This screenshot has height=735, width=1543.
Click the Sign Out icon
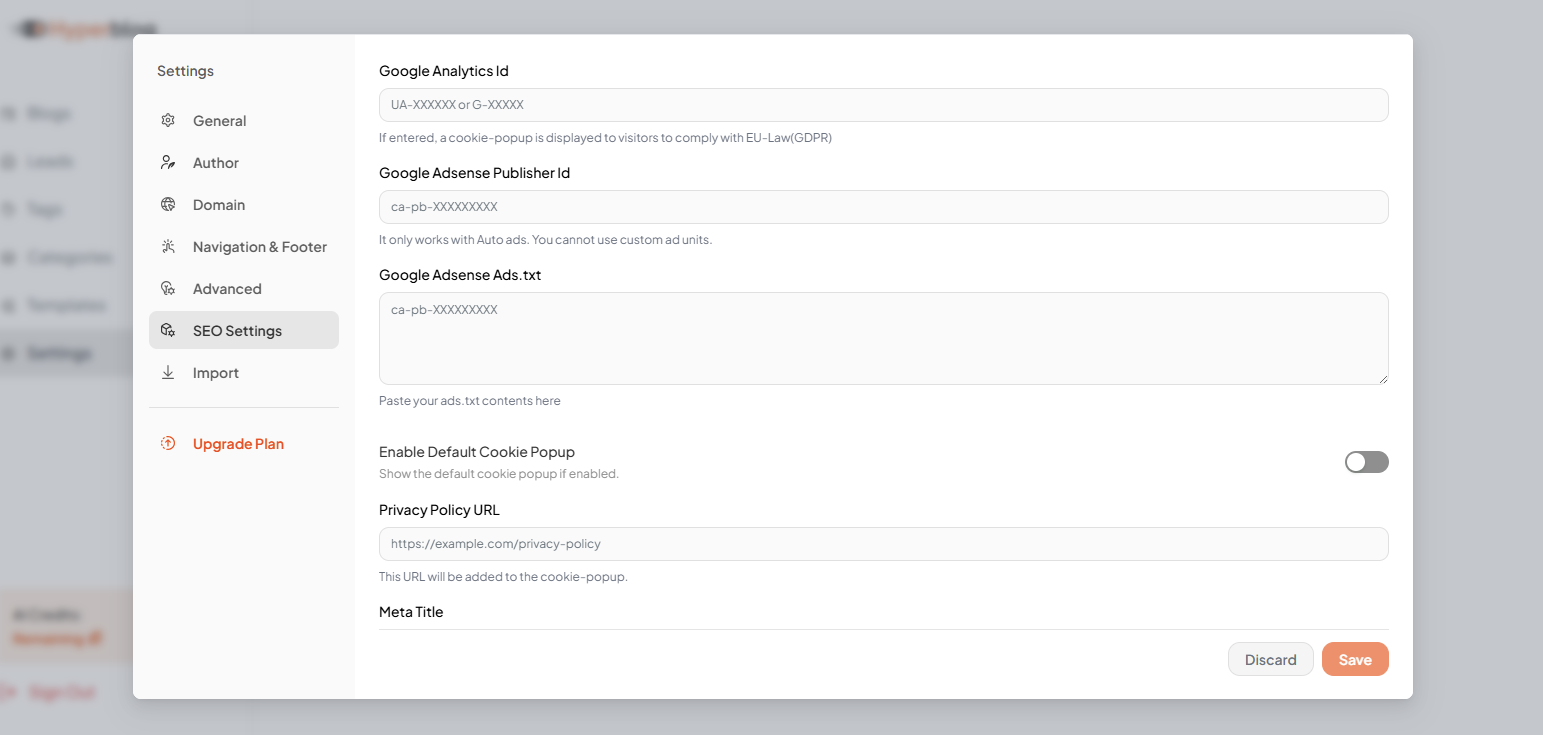pyautogui.click(x=10, y=691)
